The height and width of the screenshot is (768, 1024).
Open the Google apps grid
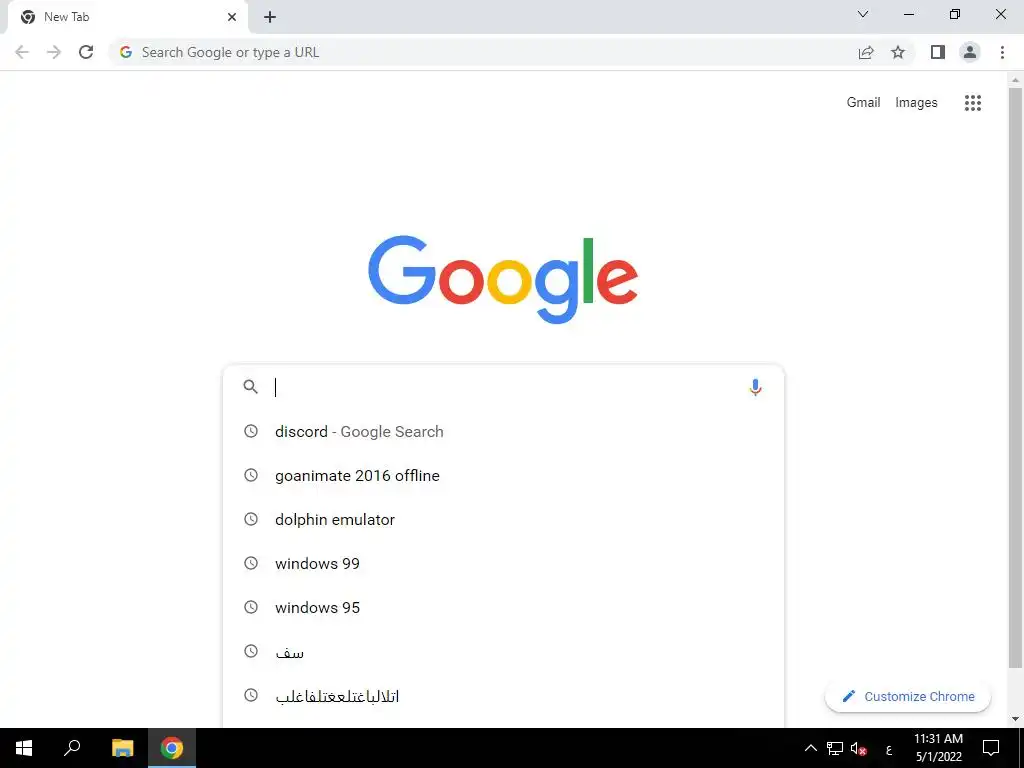tap(972, 103)
